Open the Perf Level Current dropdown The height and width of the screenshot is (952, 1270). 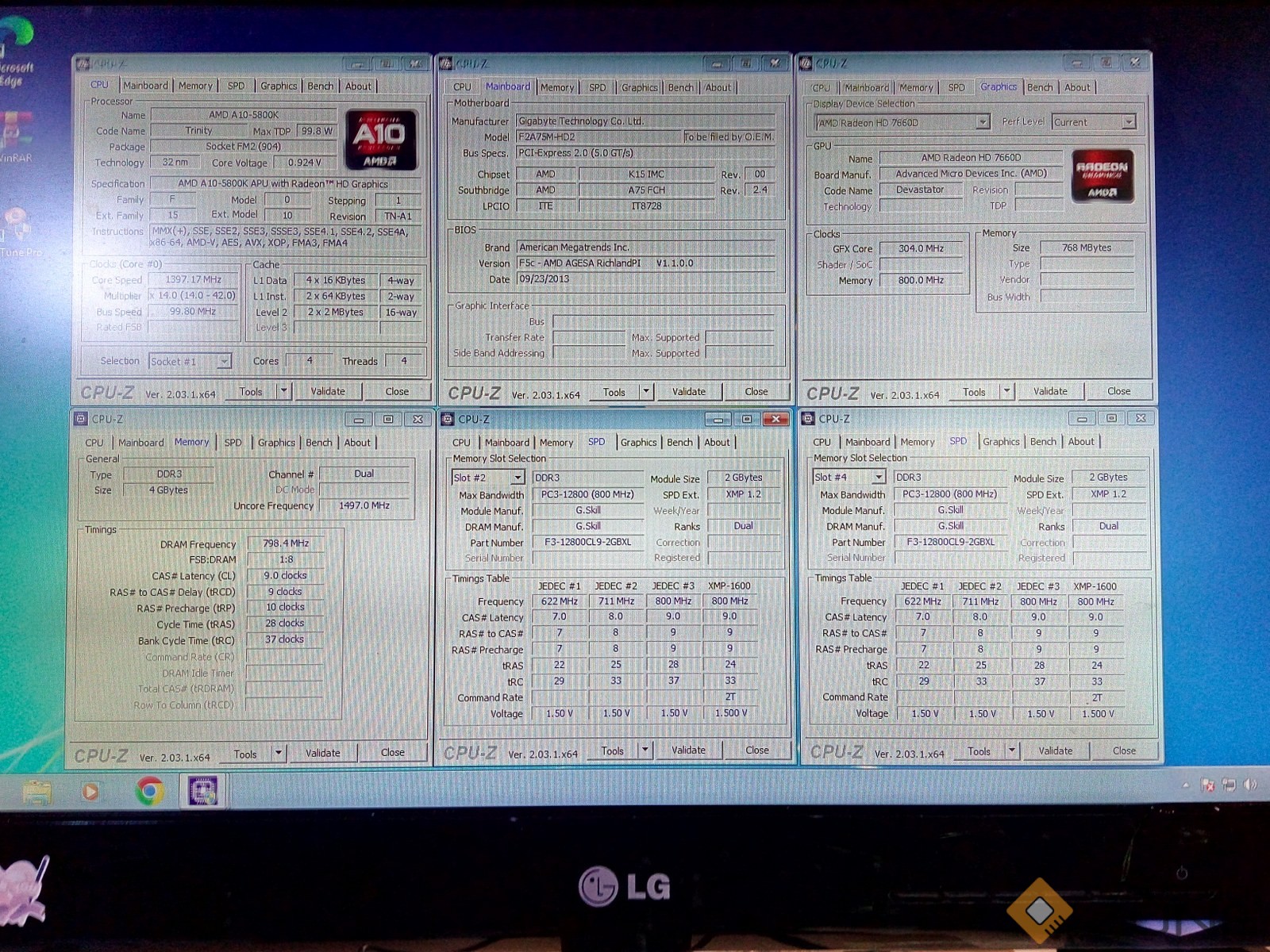point(1129,122)
